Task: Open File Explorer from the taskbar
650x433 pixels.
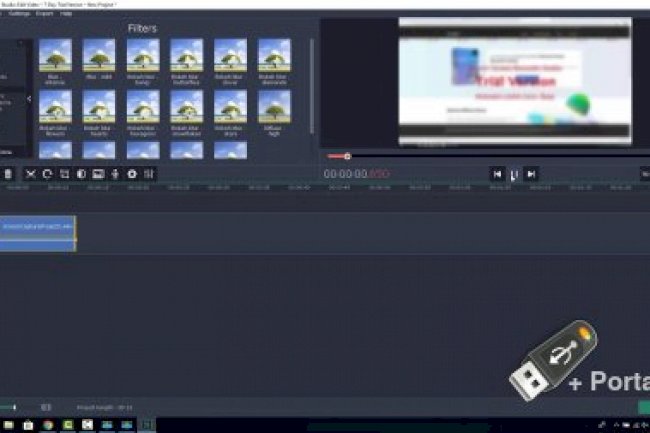Action: [8, 425]
